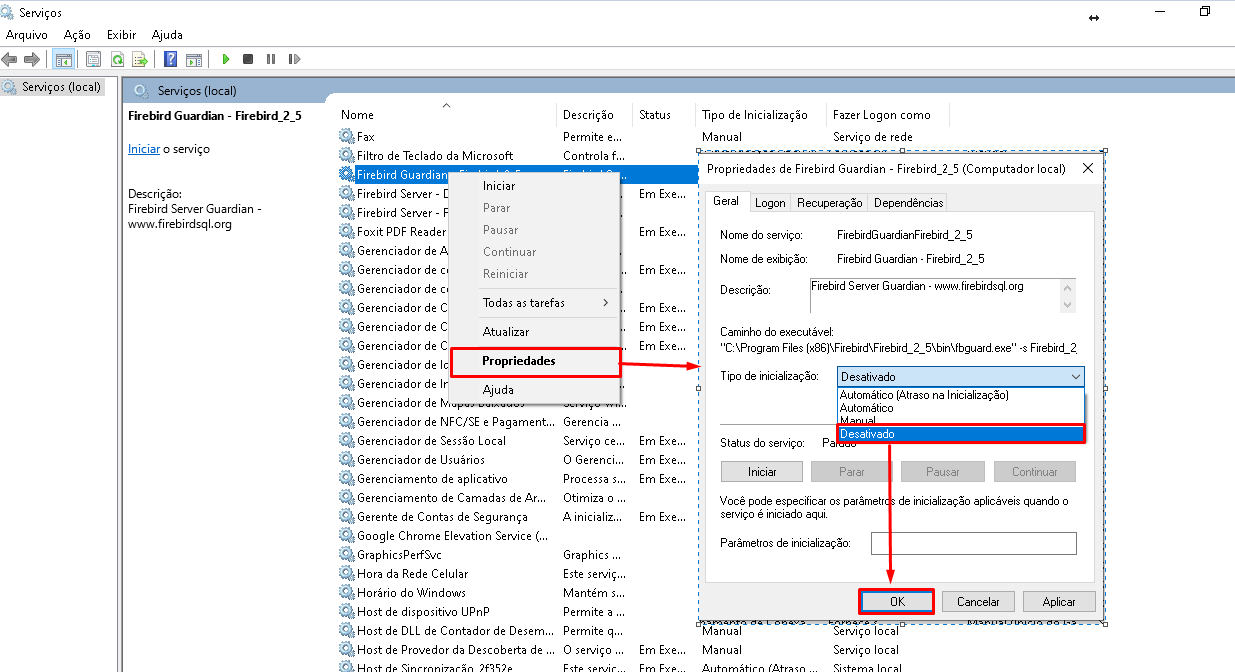Screen dimensions: 1235x672
Task: Choose Propriedades in the context menu
Action: [535, 361]
